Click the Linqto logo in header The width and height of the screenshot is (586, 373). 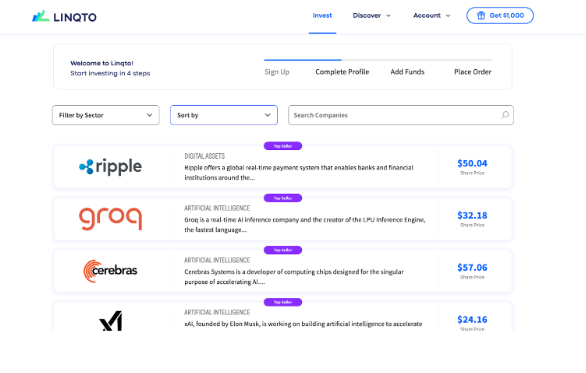[64, 16]
